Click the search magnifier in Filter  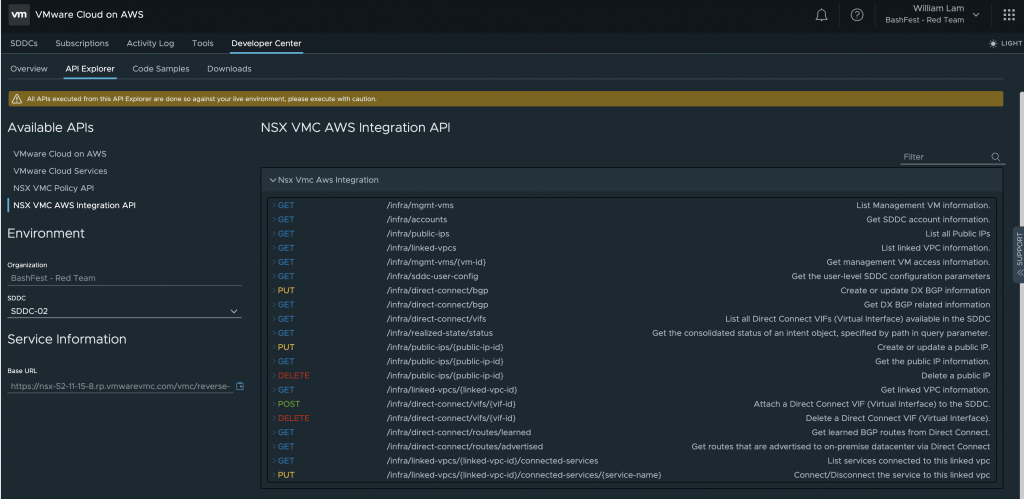[x=995, y=157]
